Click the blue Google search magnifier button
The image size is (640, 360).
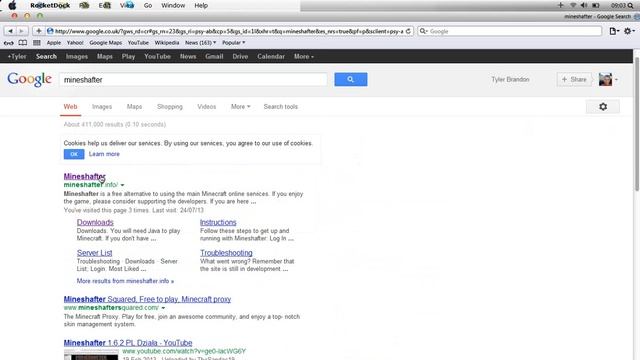(351, 80)
